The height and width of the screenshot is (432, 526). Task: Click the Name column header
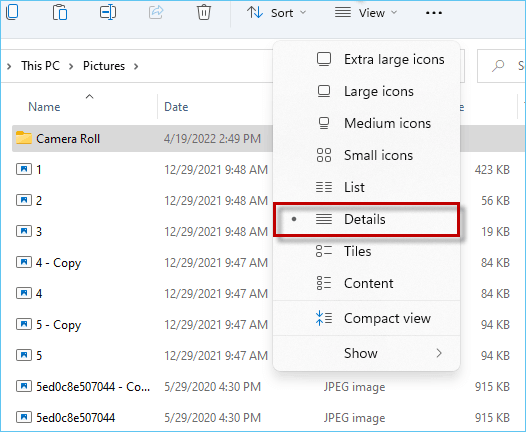pos(44,107)
